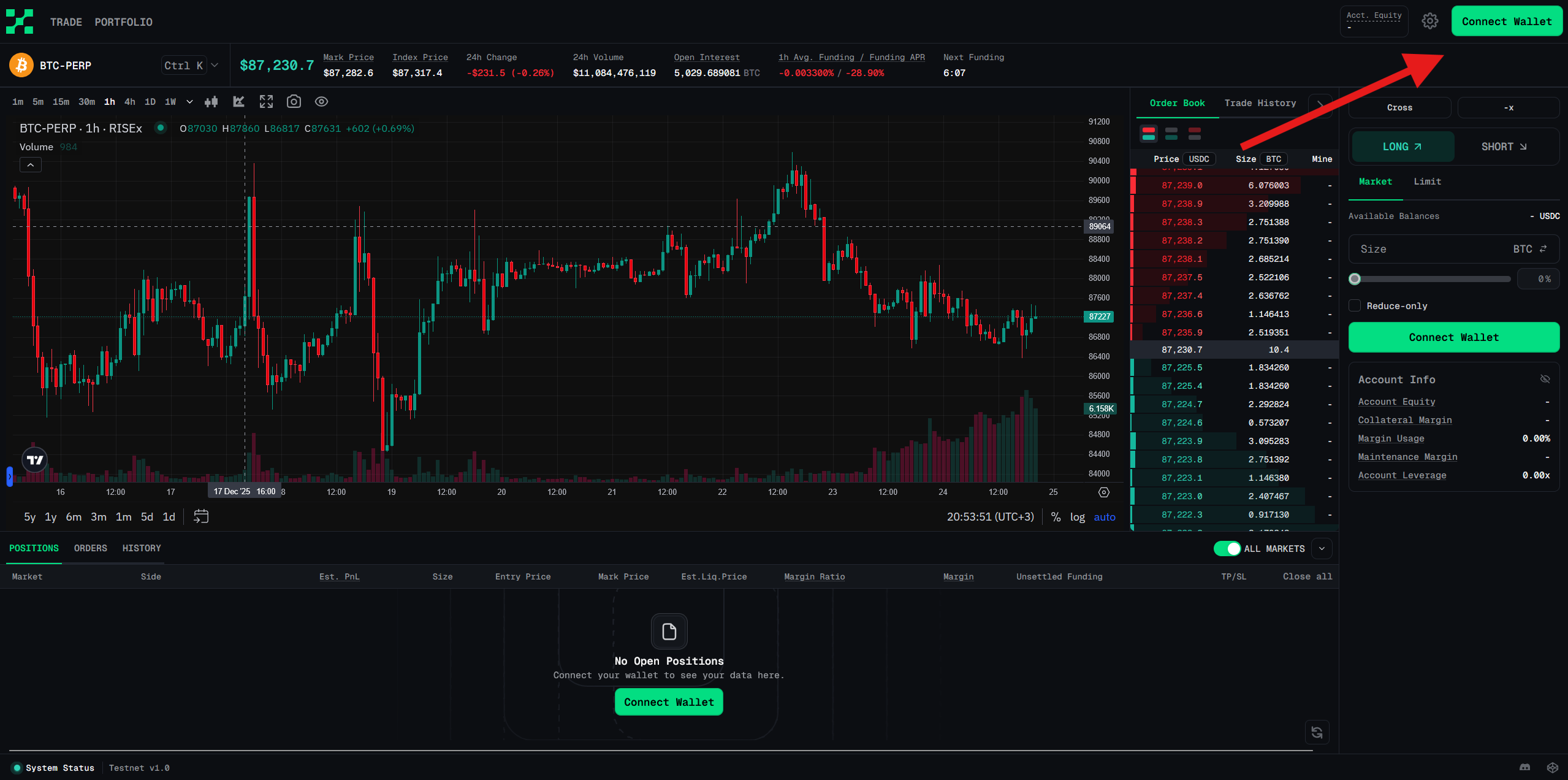This screenshot has height=780, width=1568.
Task: Open the settings gear icon
Action: pos(1429,21)
